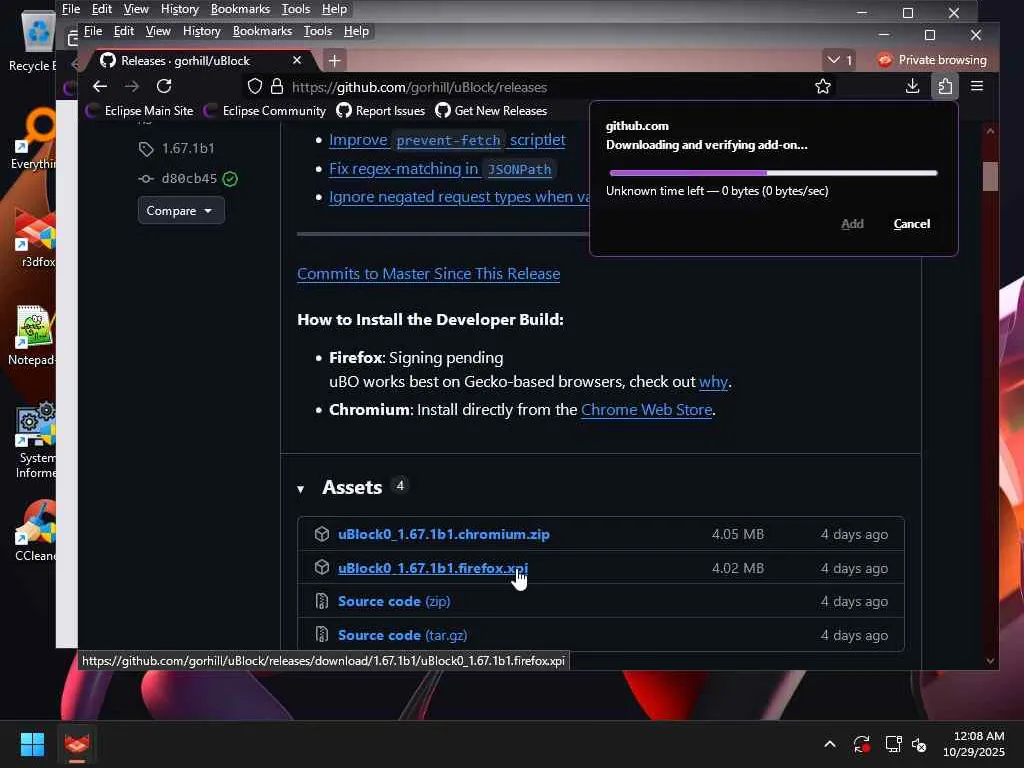Open the Compare dropdown

point(181,210)
